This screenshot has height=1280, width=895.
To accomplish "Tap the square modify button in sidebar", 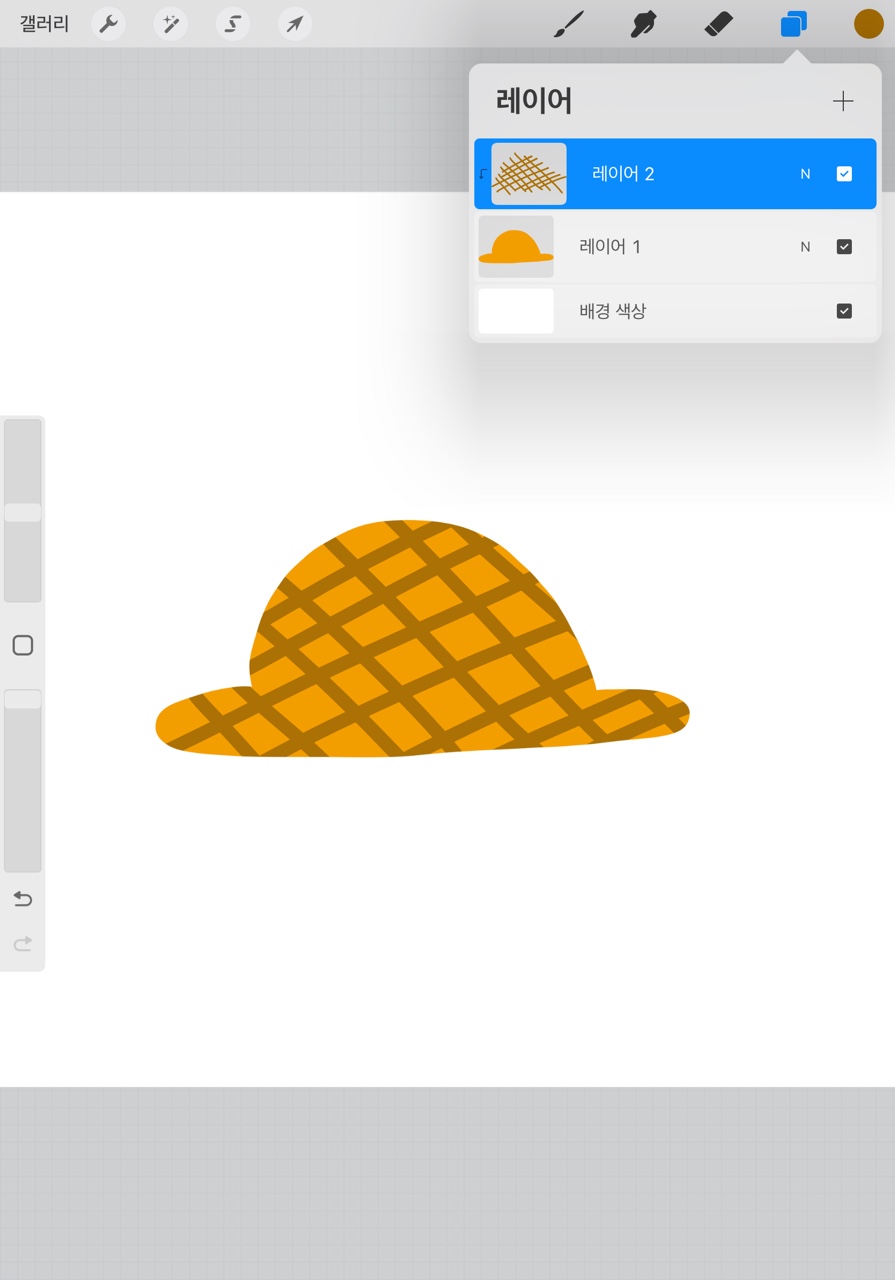I will 23,646.
